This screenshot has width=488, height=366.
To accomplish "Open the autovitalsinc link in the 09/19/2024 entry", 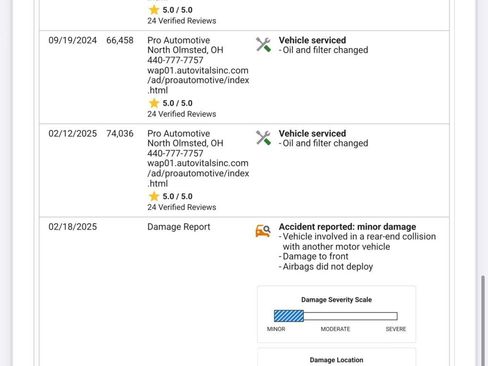I will click(x=198, y=80).
